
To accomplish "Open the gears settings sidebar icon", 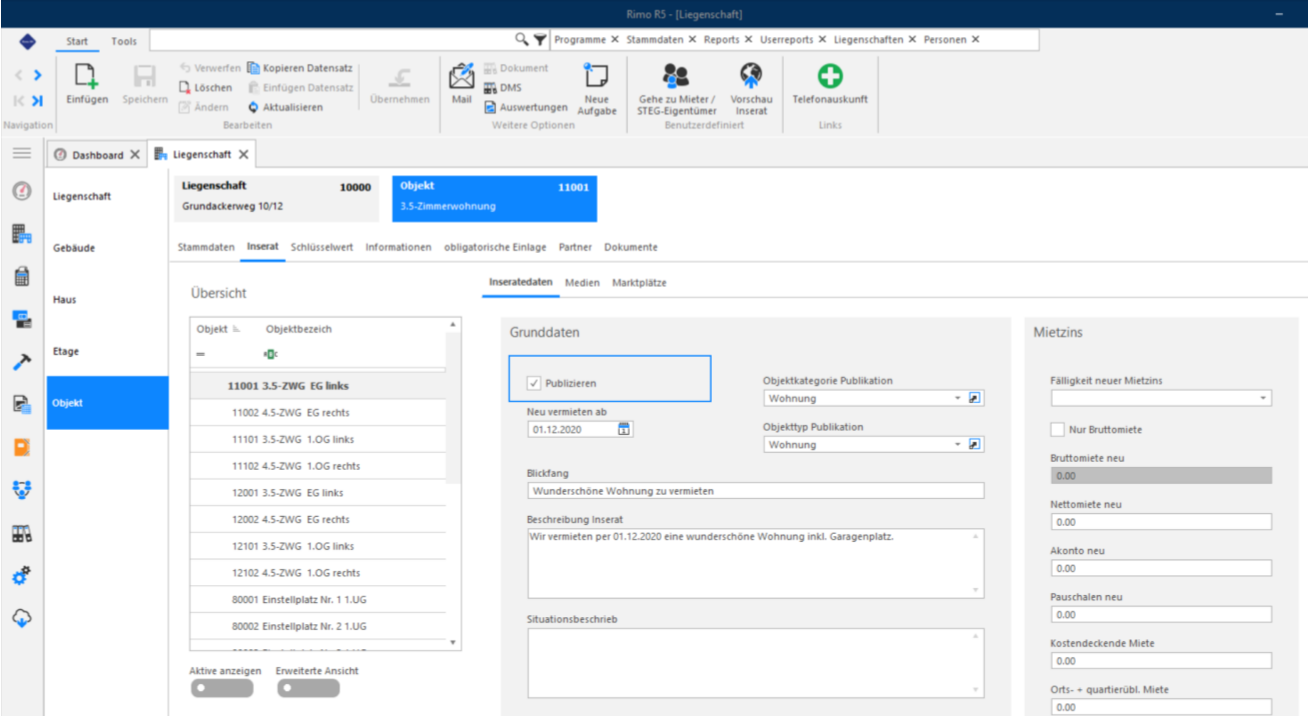I will pyautogui.click(x=21, y=575).
